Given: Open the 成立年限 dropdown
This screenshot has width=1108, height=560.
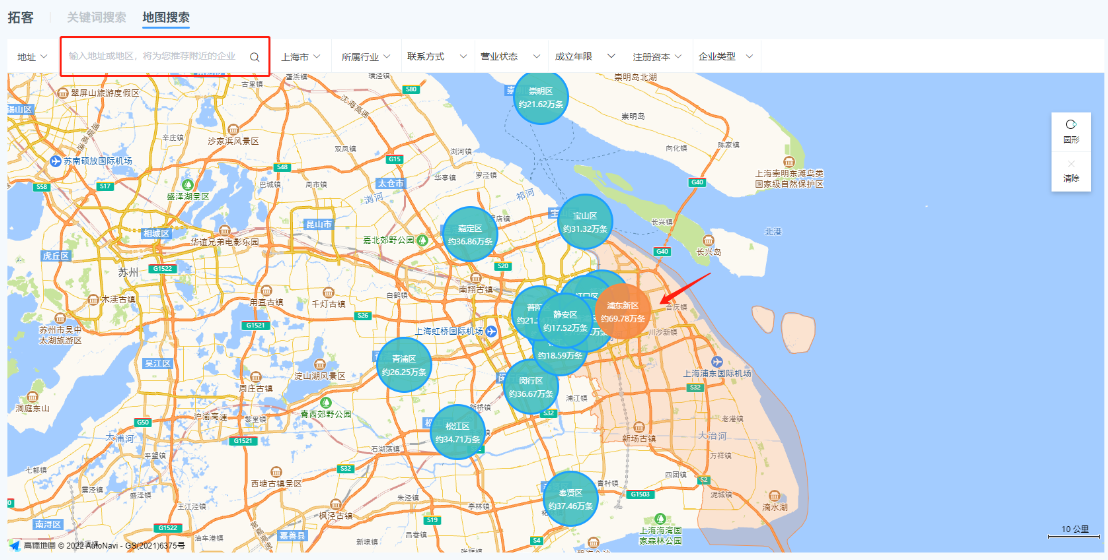Looking at the screenshot, I should pyautogui.click(x=585, y=57).
